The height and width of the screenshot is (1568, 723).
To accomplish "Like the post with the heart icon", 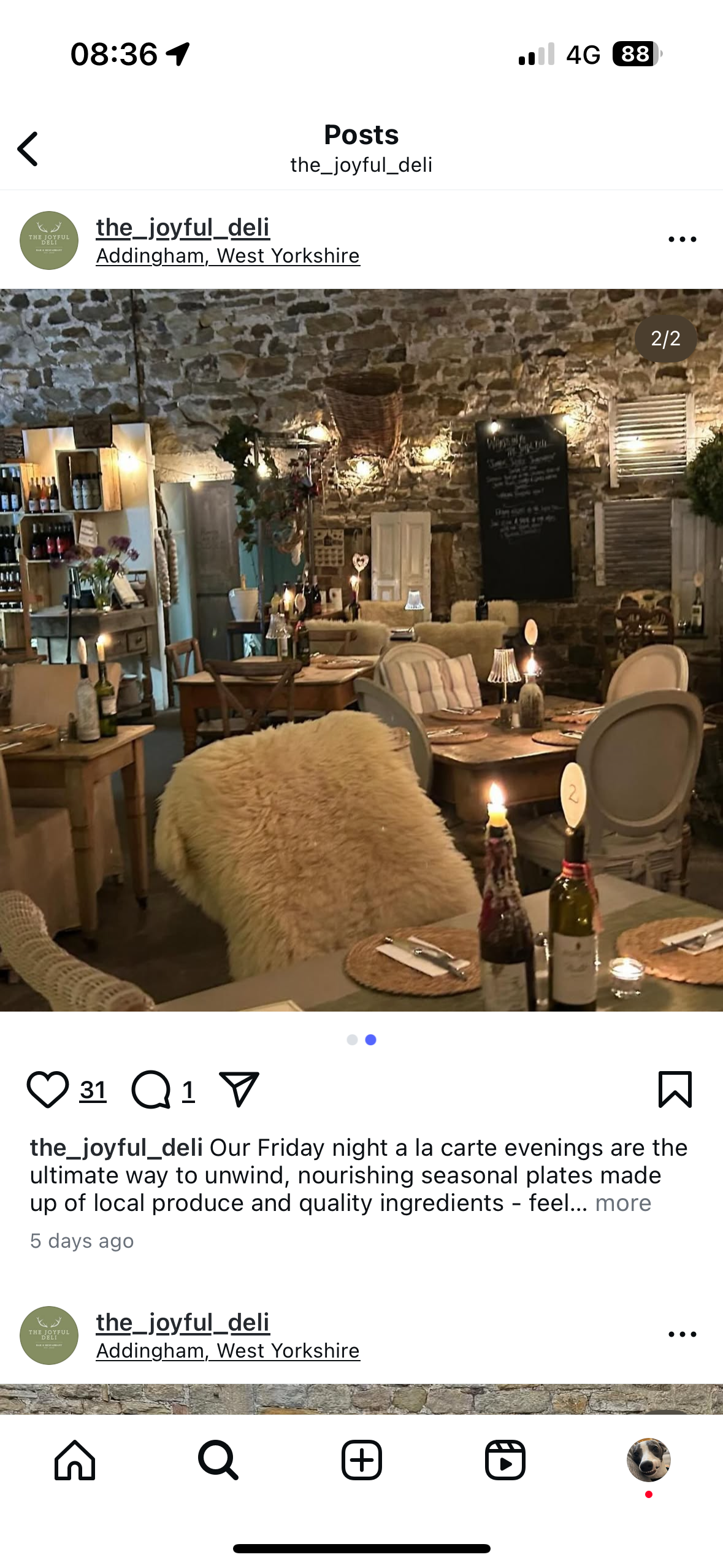I will click(47, 1090).
